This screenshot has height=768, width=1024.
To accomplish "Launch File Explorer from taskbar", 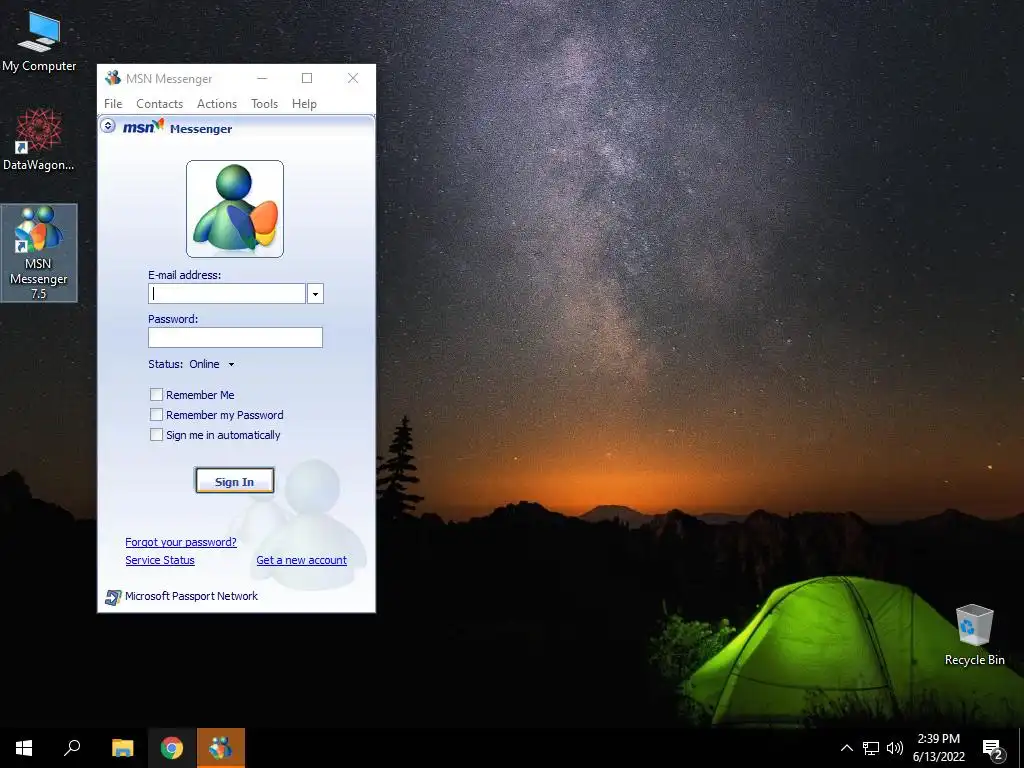I will (122, 748).
